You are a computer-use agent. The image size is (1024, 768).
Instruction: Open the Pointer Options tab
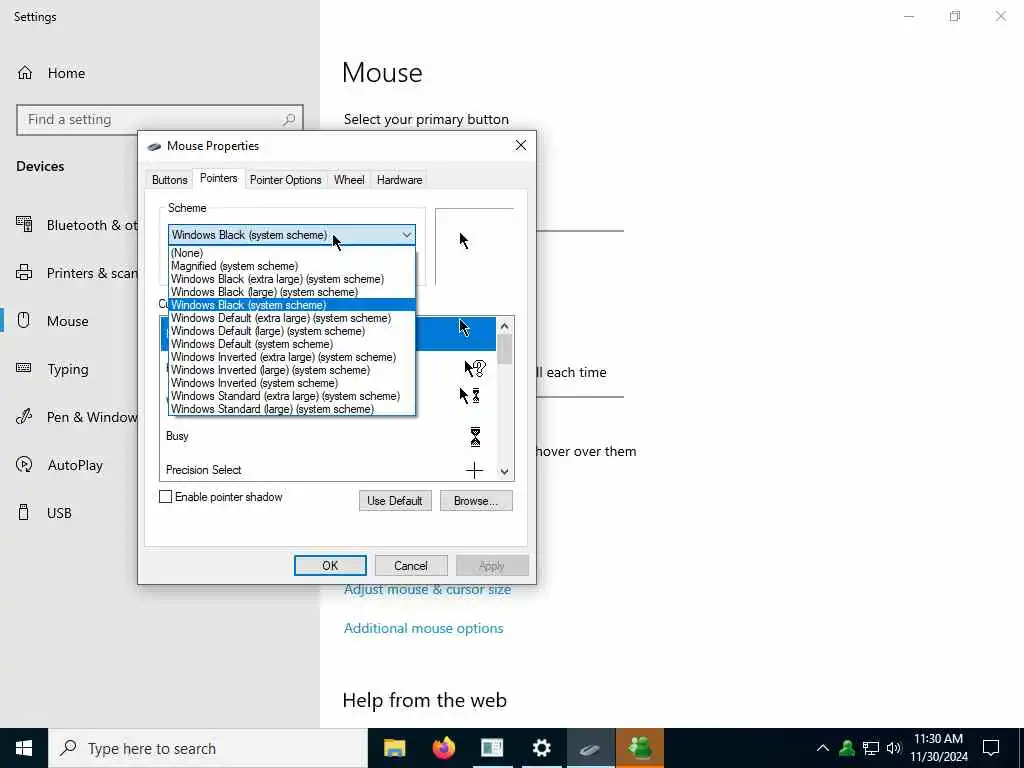[285, 180]
